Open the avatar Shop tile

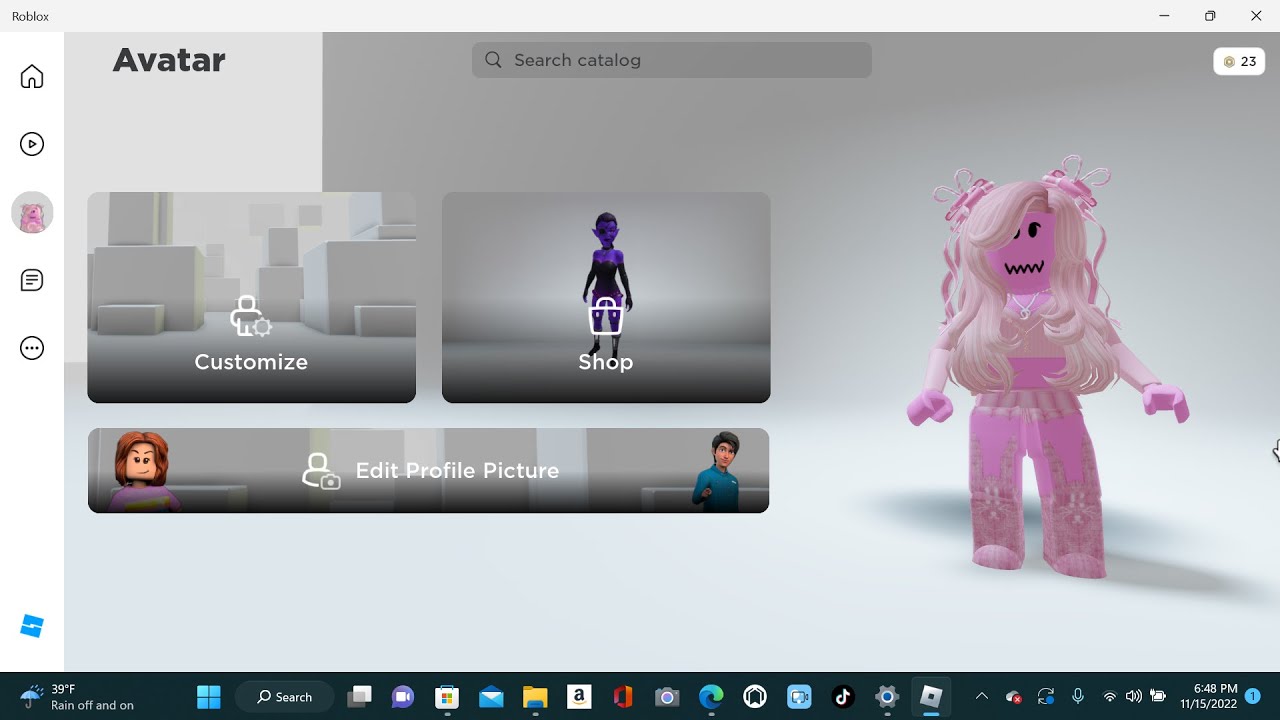point(606,297)
